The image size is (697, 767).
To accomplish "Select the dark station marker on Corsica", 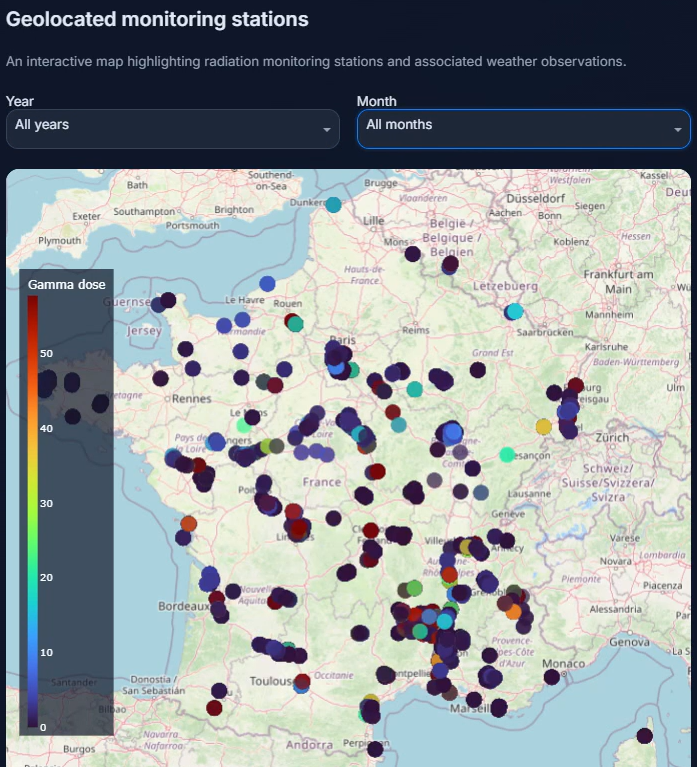I will point(645,736).
